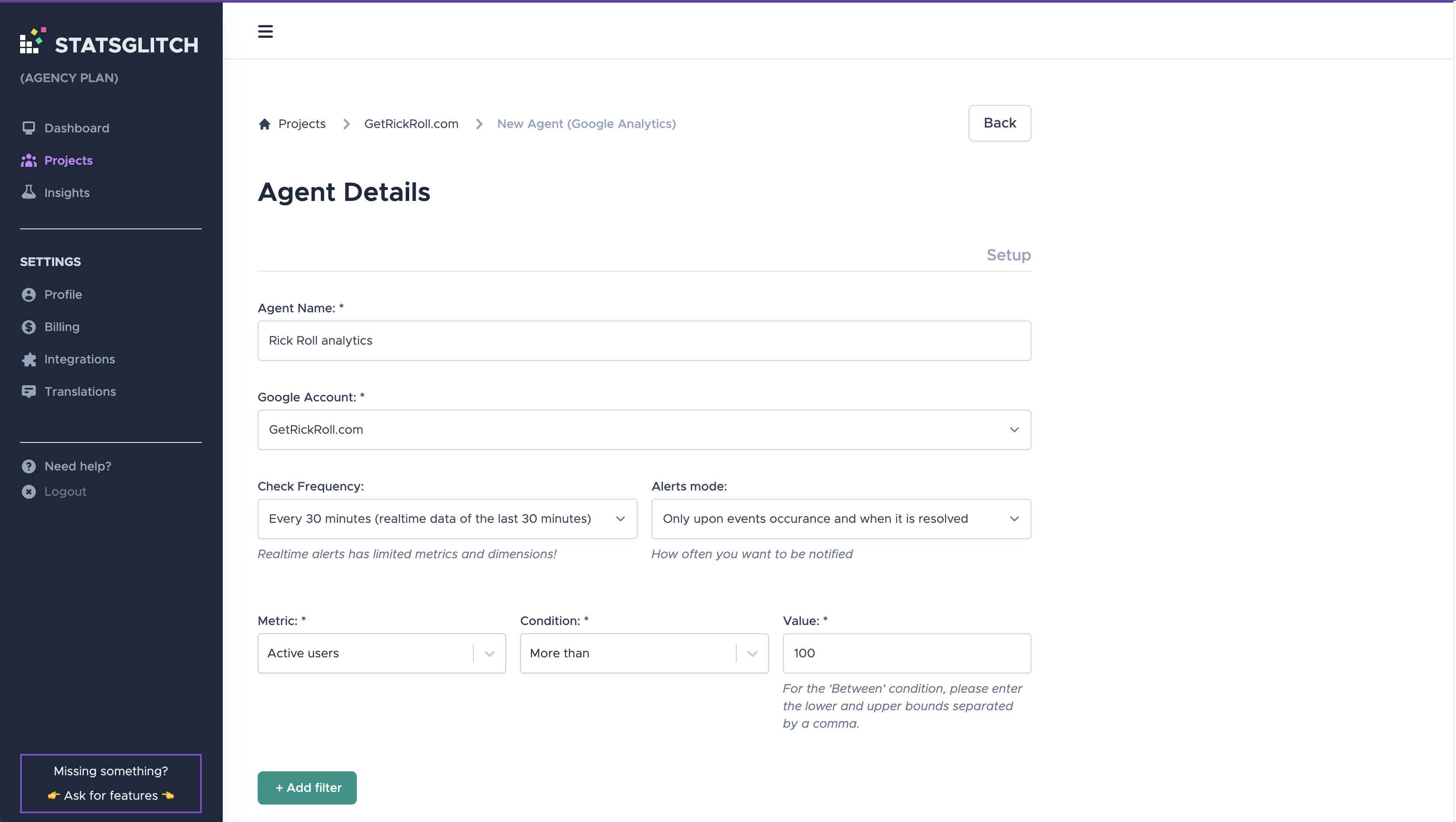Click the Integrations puzzle icon

29,359
